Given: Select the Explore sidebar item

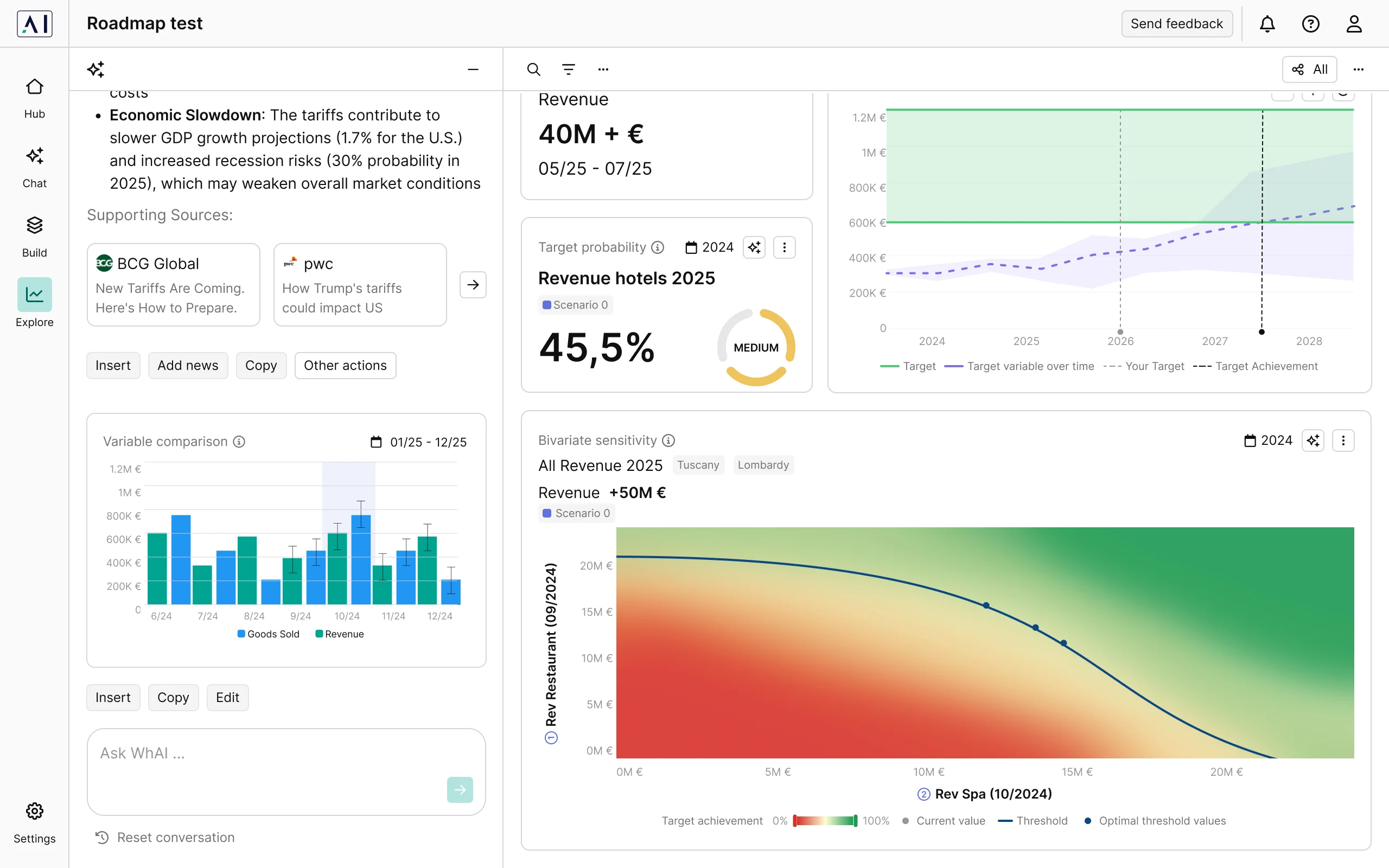Looking at the screenshot, I should tap(34, 303).
